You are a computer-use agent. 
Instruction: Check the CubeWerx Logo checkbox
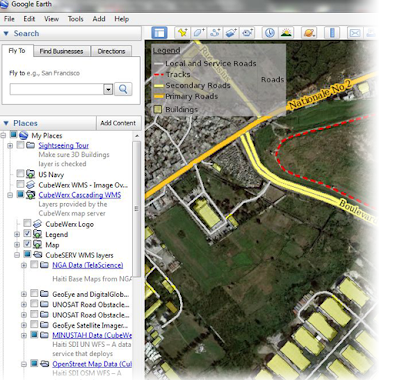[27, 223]
